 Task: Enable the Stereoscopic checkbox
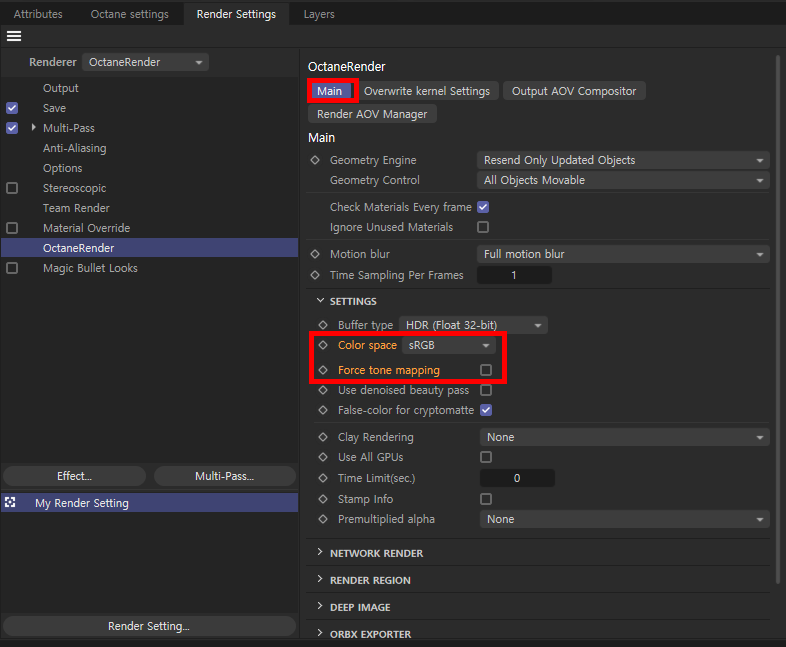pos(12,188)
